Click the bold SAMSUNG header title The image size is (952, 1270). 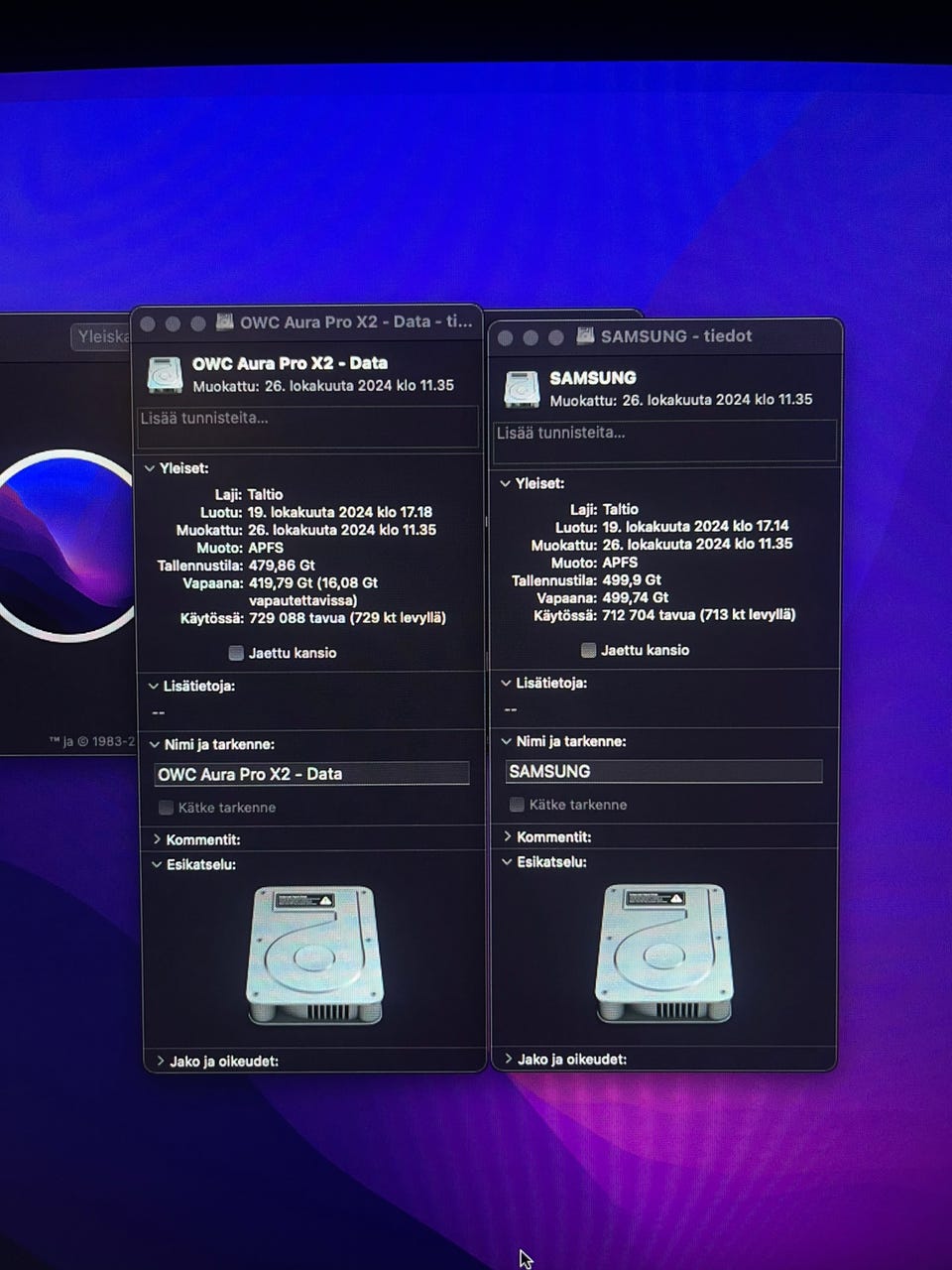coord(593,377)
